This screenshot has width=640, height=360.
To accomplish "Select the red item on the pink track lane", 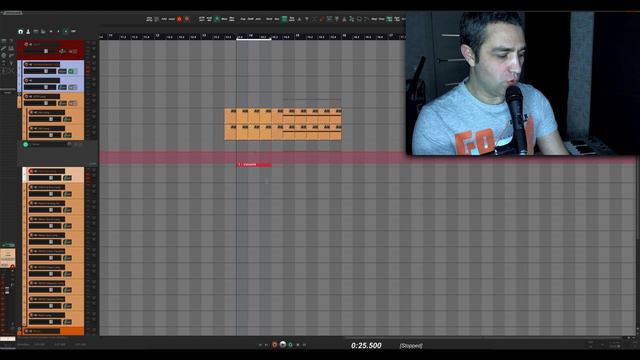I will pos(254,164).
